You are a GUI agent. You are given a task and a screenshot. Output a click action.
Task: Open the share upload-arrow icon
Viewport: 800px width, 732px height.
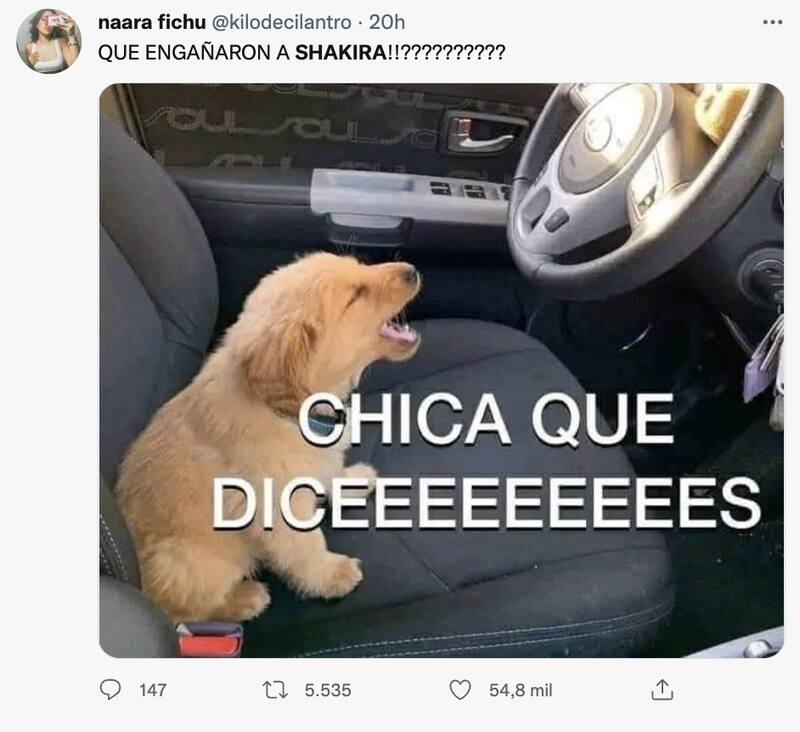pyautogui.click(x=662, y=690)
